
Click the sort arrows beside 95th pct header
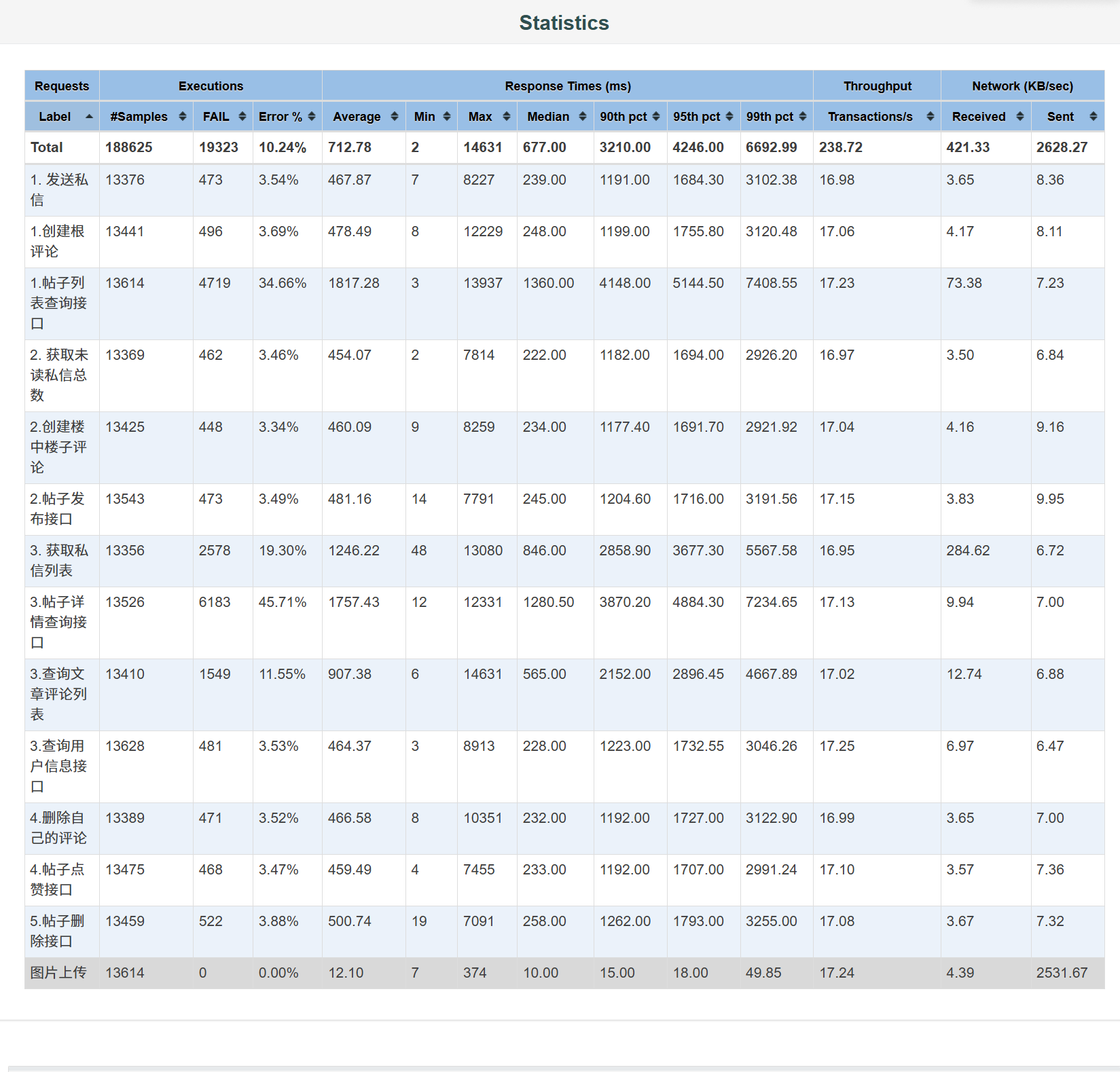[729, 117]
